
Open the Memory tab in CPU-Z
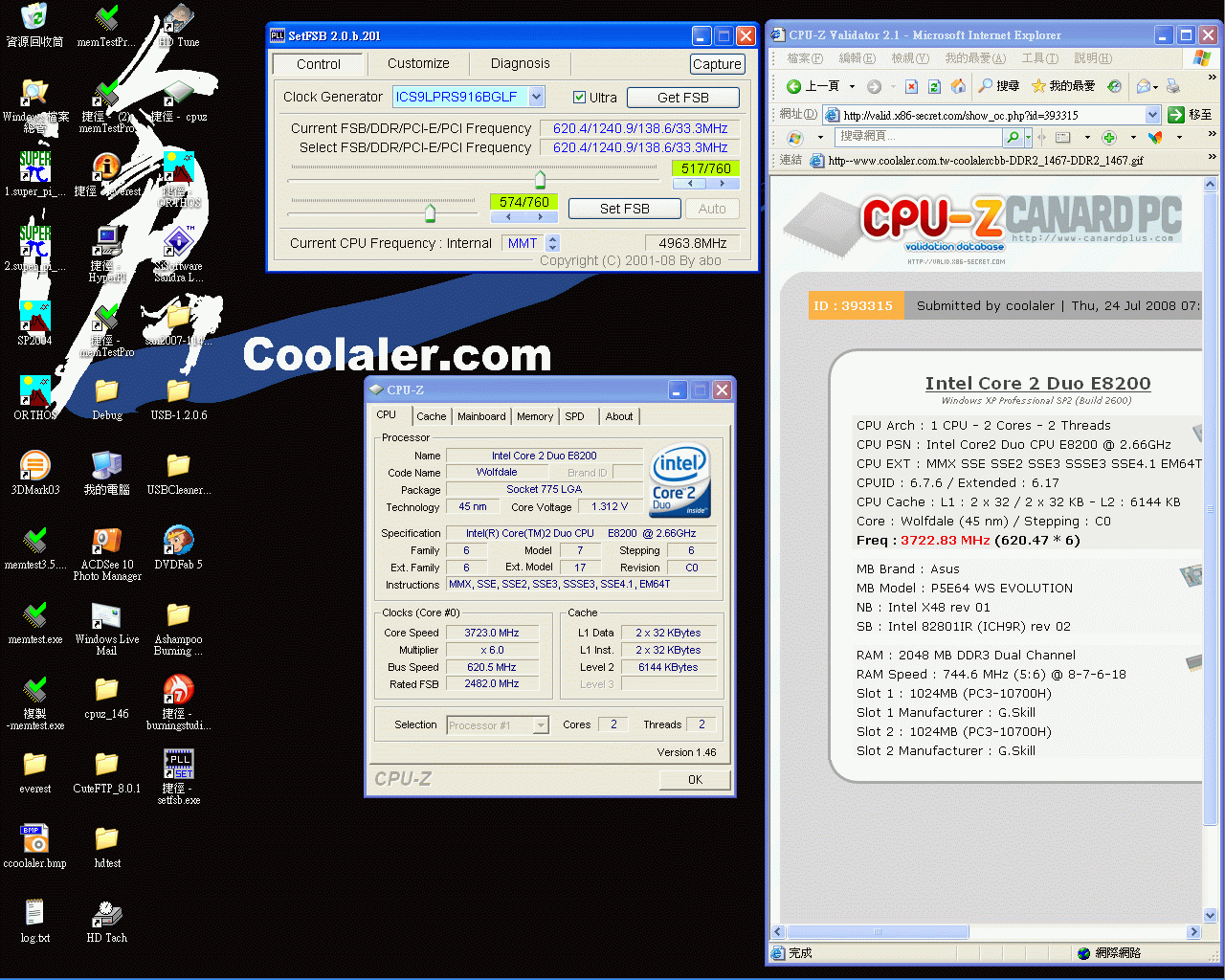(535, 416)
